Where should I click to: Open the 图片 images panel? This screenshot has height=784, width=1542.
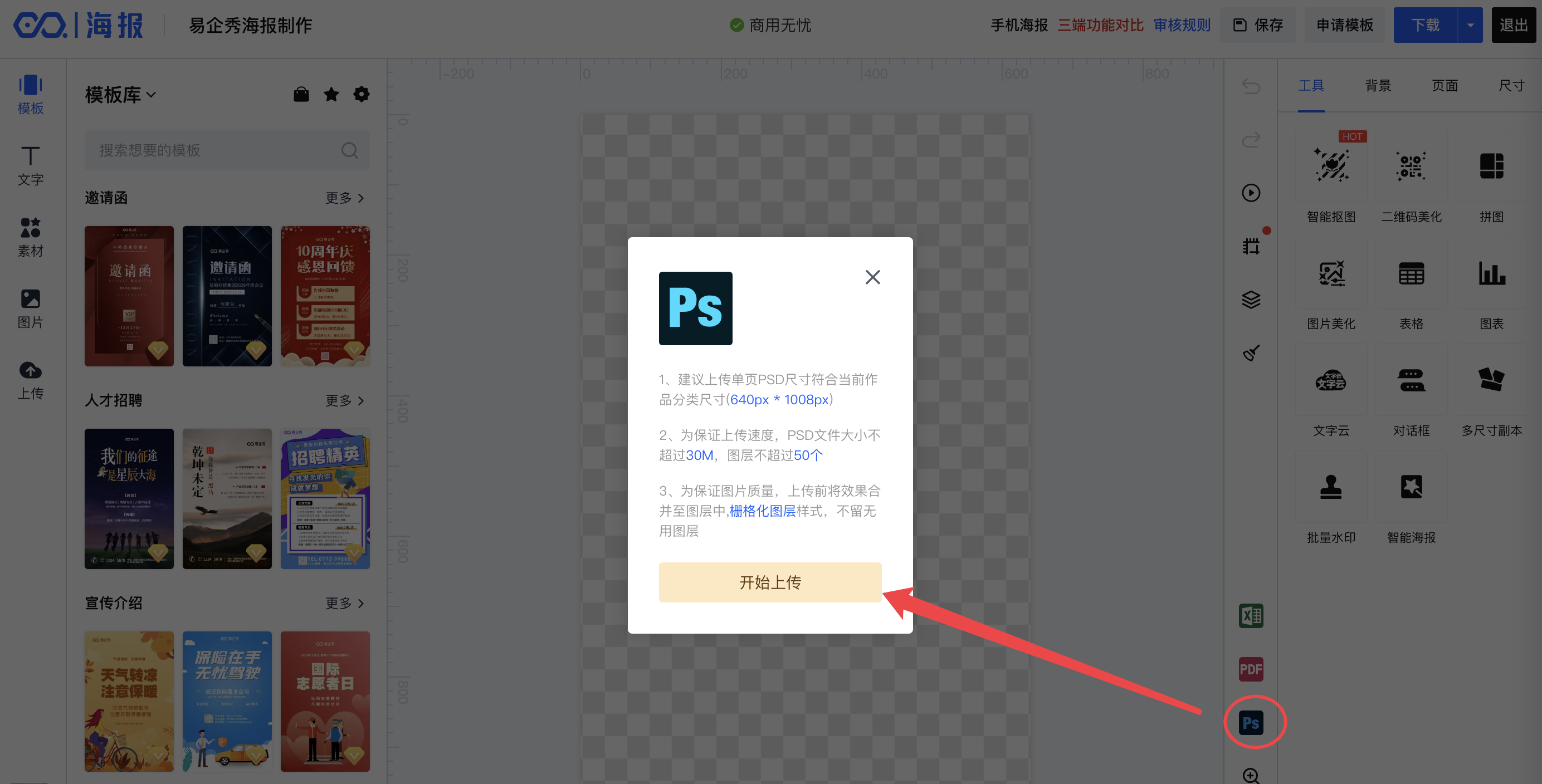click(x=31, y=308)
